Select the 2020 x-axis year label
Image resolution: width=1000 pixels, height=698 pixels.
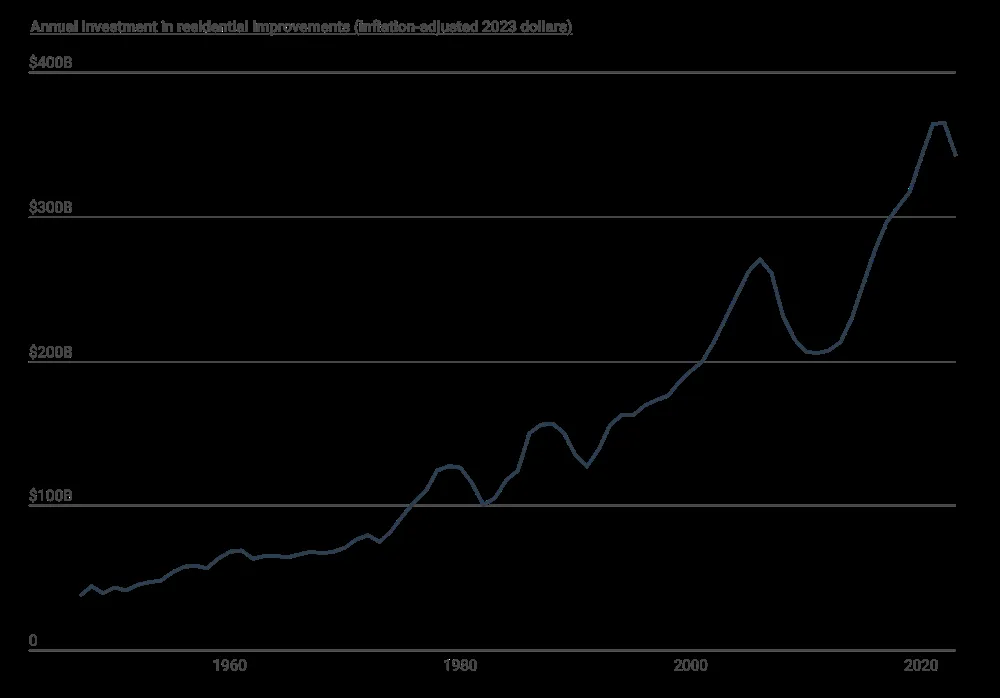tap(920, 665)
